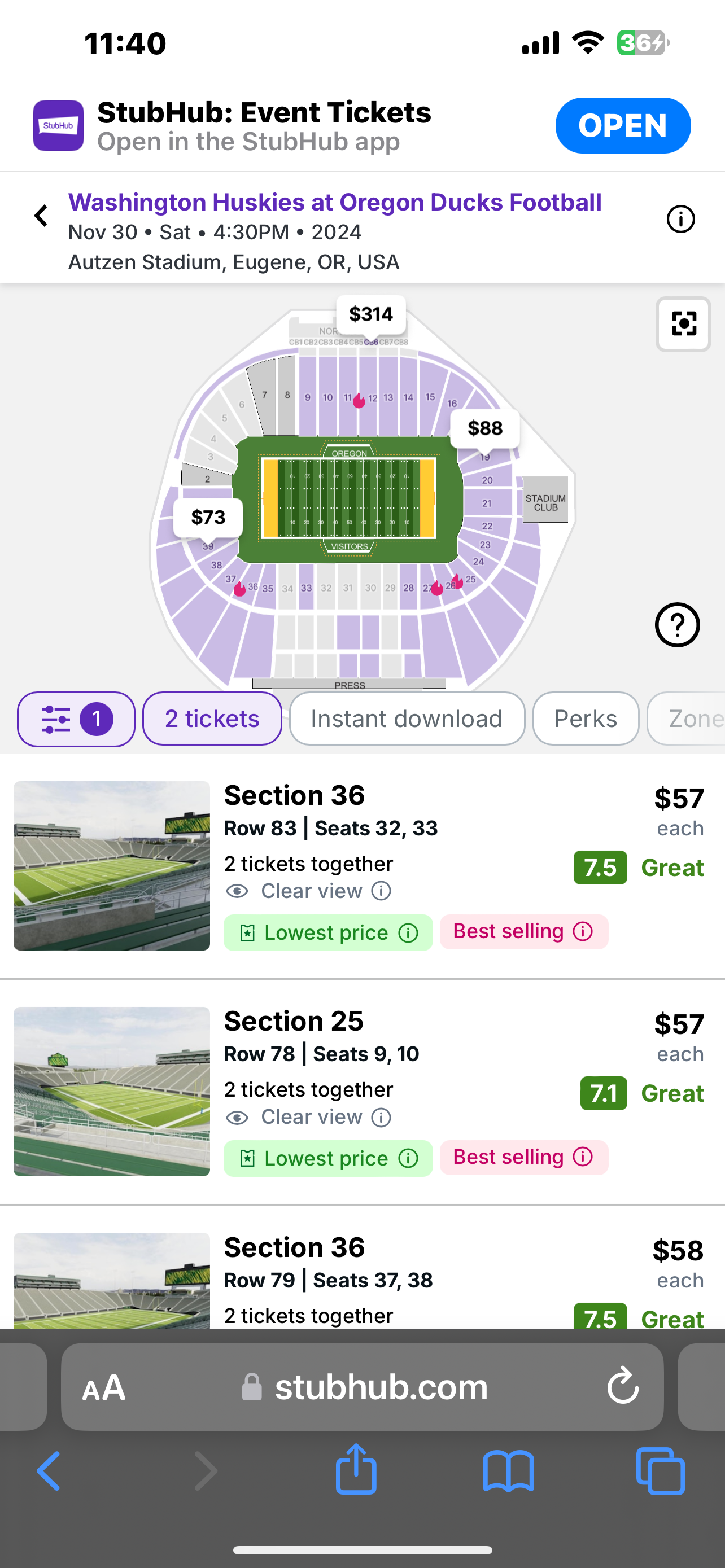Select the $314 price marker on map
The width and height of the screenshot is (725, 1568).
coord(371,315)
